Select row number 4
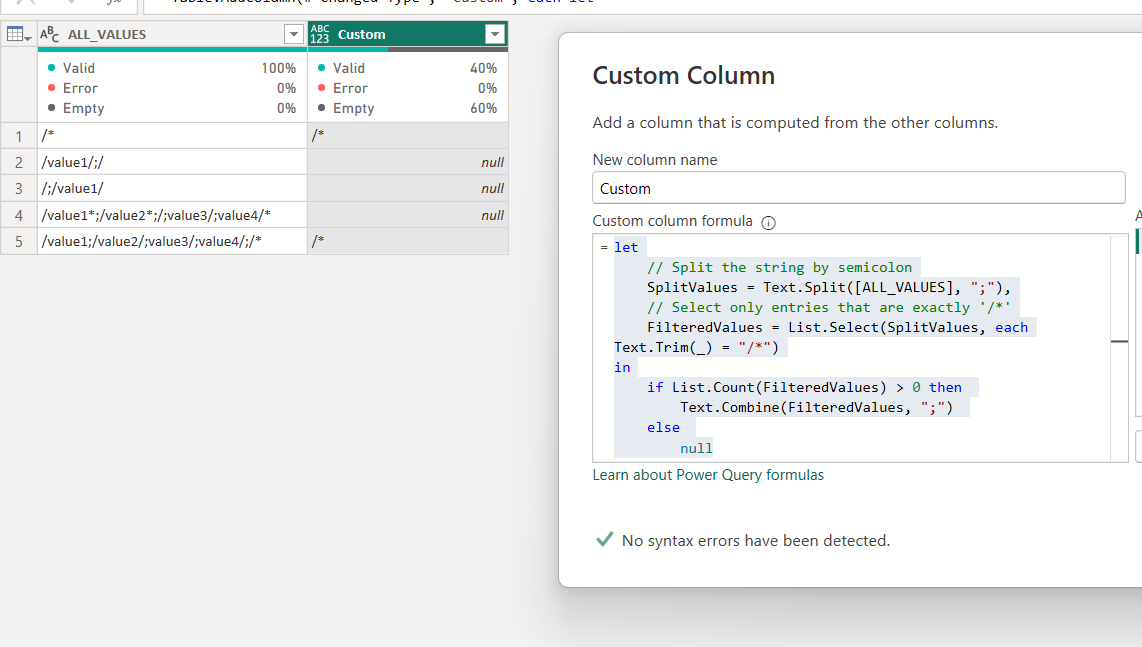The image size is (1142, 647). pyautogui.click(x=19, y=215)
